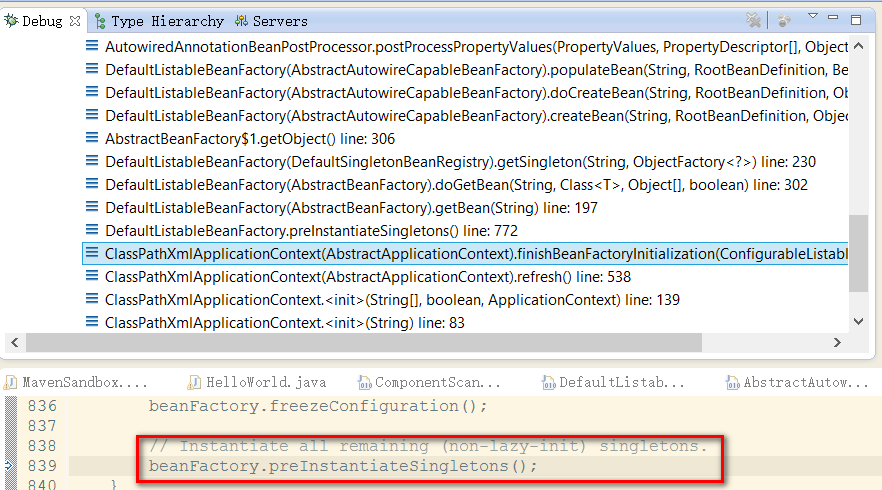Click the debug stack's scroll down arrow
Image resolution: width=882 pixels, height=490 pixels.
[x=858, y=322]
